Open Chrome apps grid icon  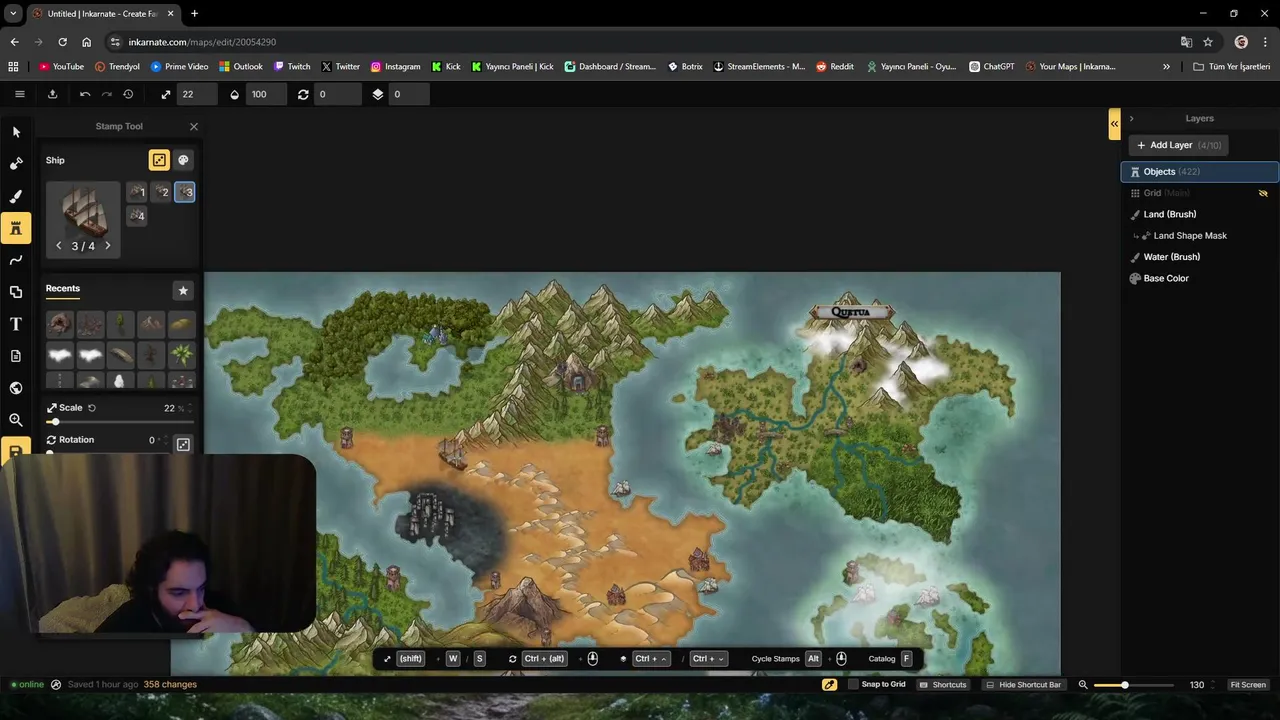pos(13,67)
